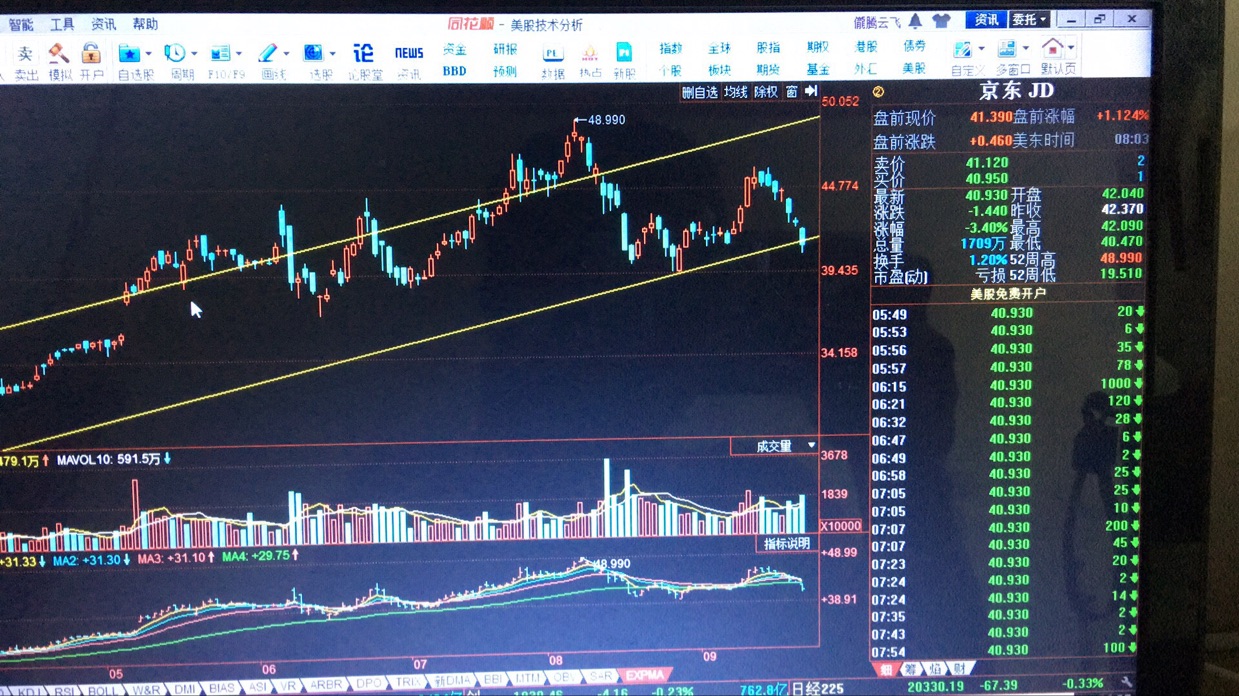
Task: Expand the F10/F9 dropdown arrow
Action: coord(239,54)
